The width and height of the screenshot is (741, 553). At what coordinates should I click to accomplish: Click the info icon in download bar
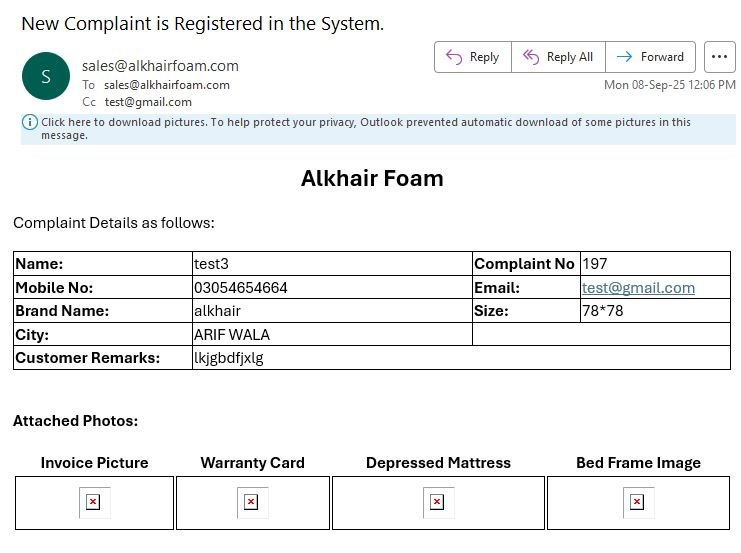tap(30, 123)
